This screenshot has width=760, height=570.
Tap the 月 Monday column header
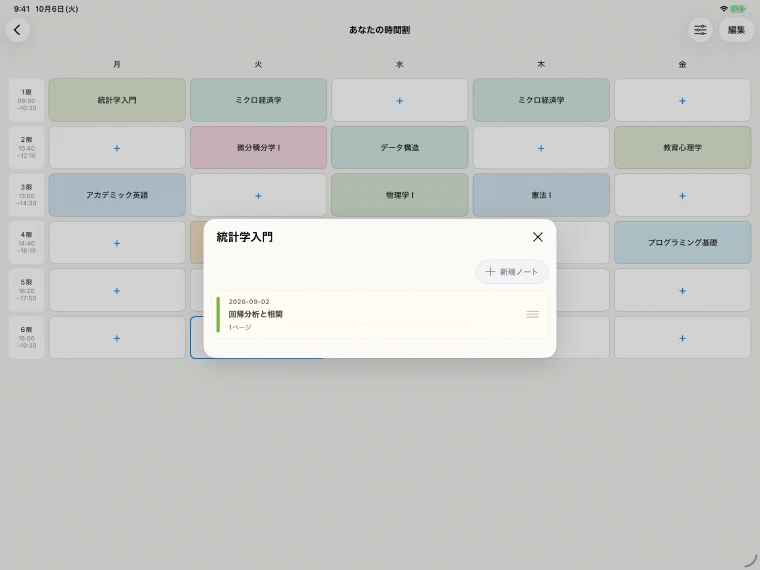tap(117, 64)
